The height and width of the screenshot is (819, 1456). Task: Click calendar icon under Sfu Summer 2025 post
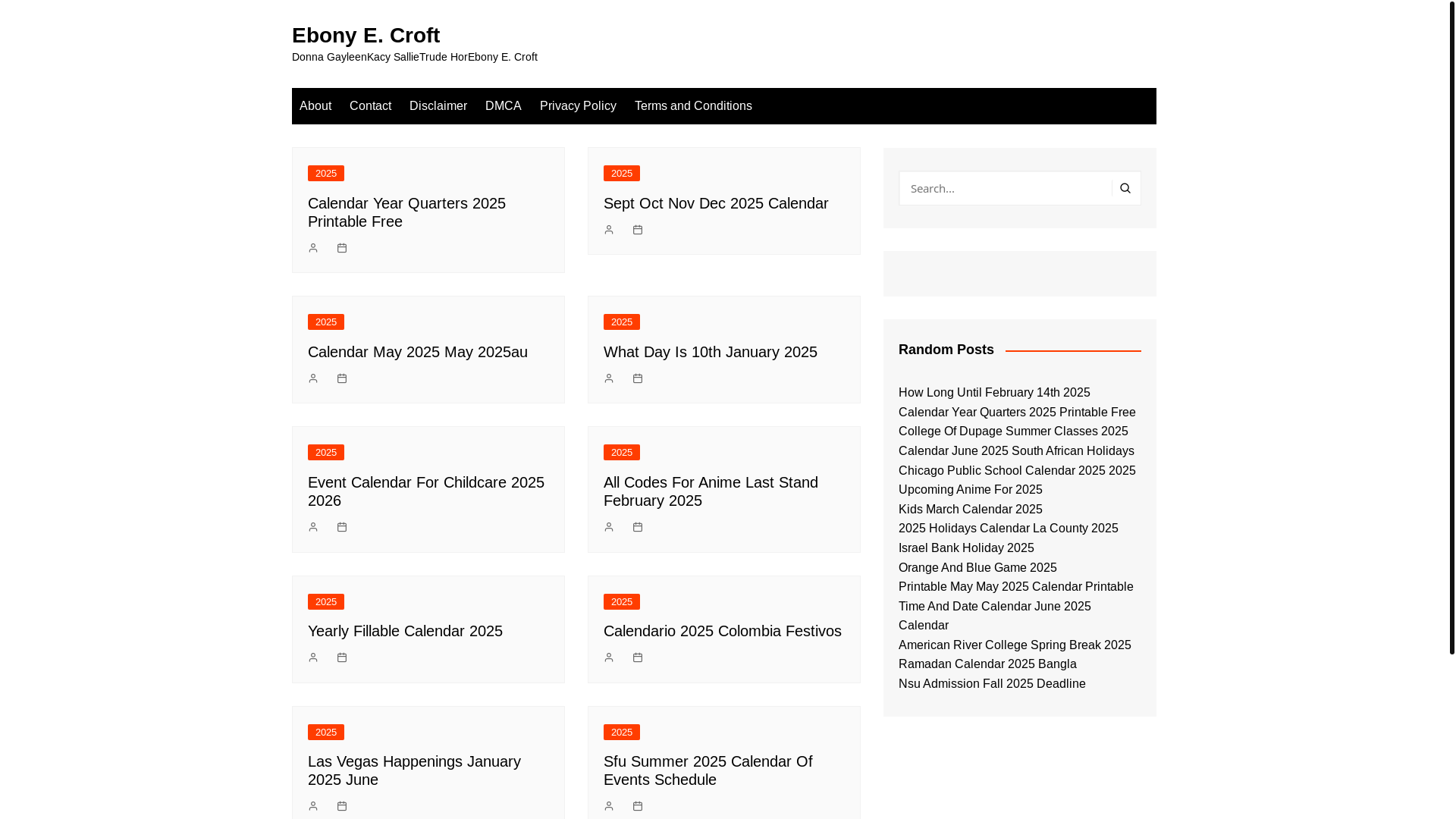pos(638,806)
